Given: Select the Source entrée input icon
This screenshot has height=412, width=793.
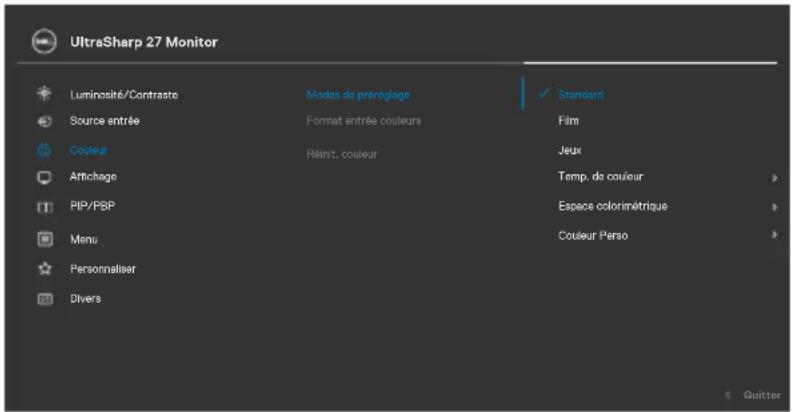Looking at the screenshot, I should [x=45, y=121].
